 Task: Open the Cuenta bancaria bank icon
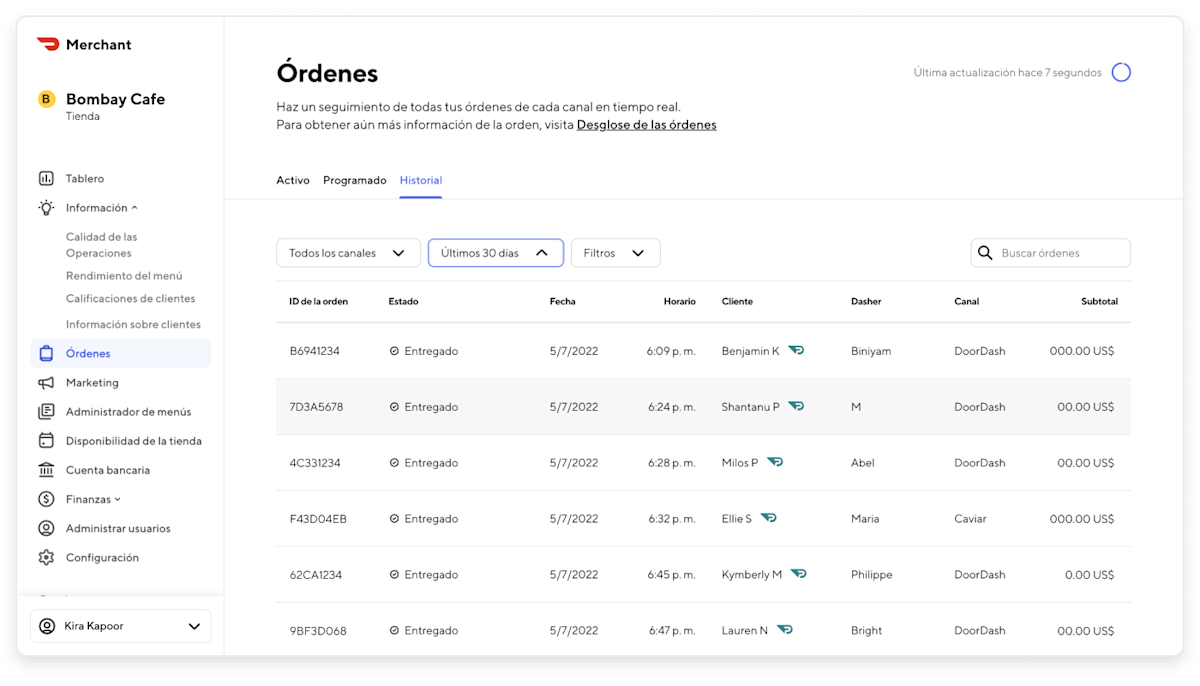coord(45,469)
